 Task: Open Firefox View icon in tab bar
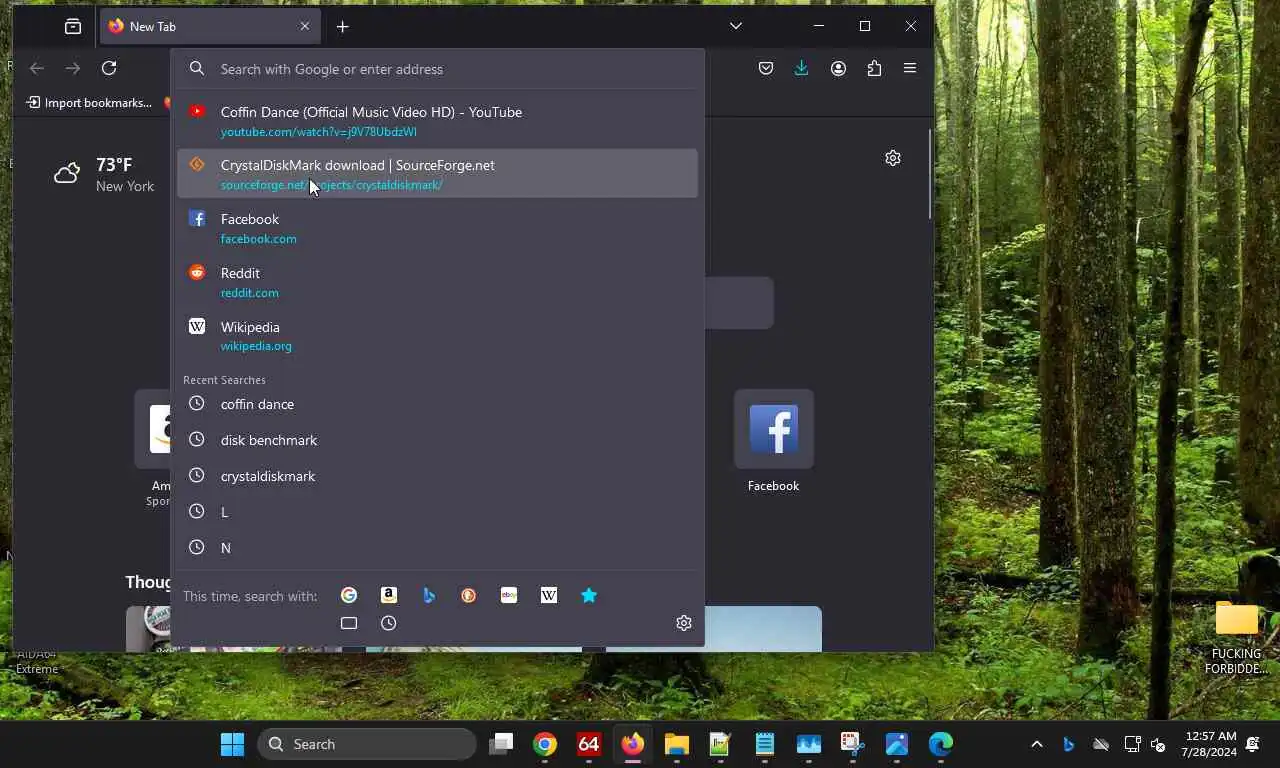click(73, 26)
